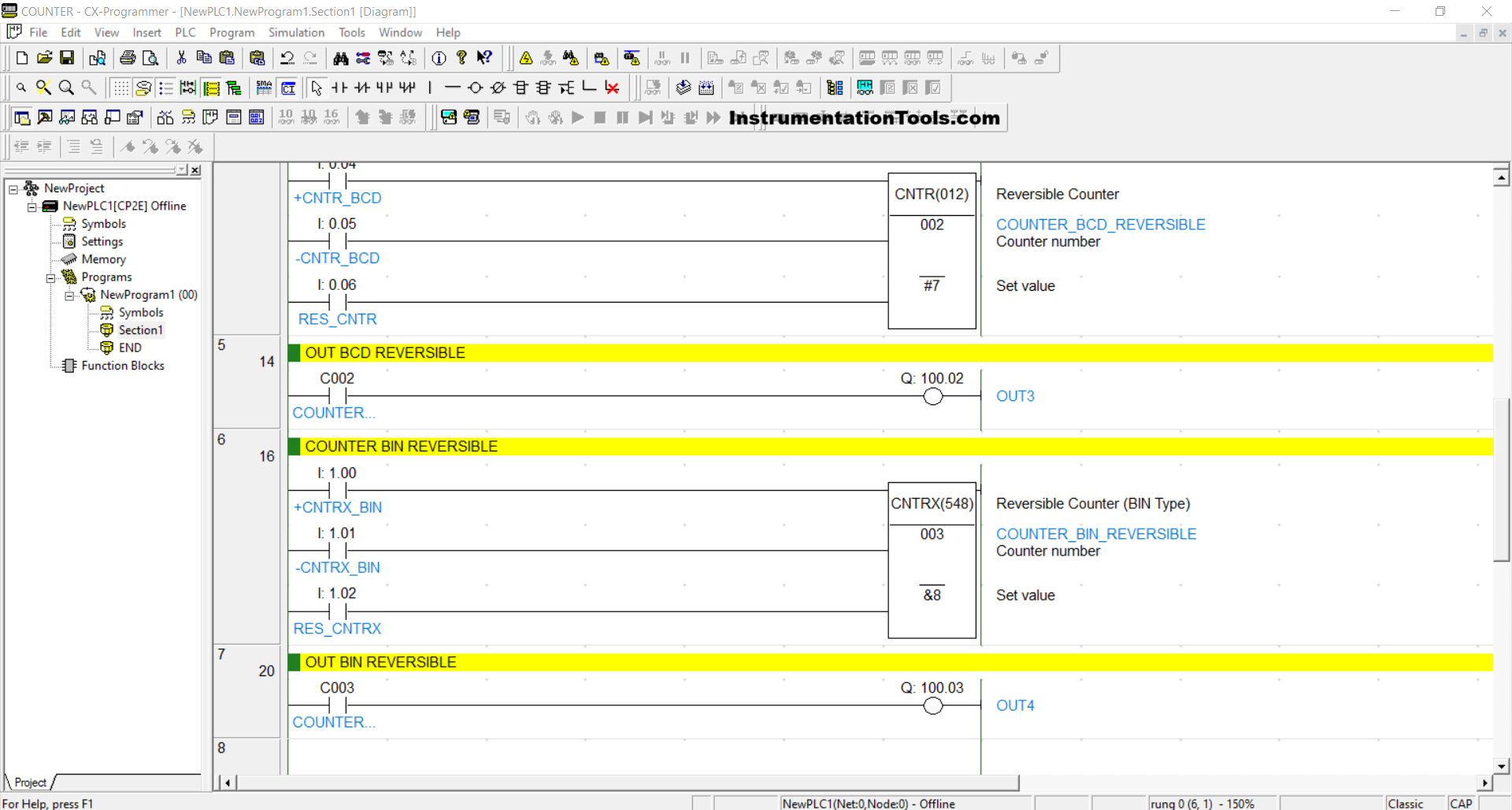Viewport: 1512px width, 810px height.
Task: Open the Insert menu
Action: point(146,32)
